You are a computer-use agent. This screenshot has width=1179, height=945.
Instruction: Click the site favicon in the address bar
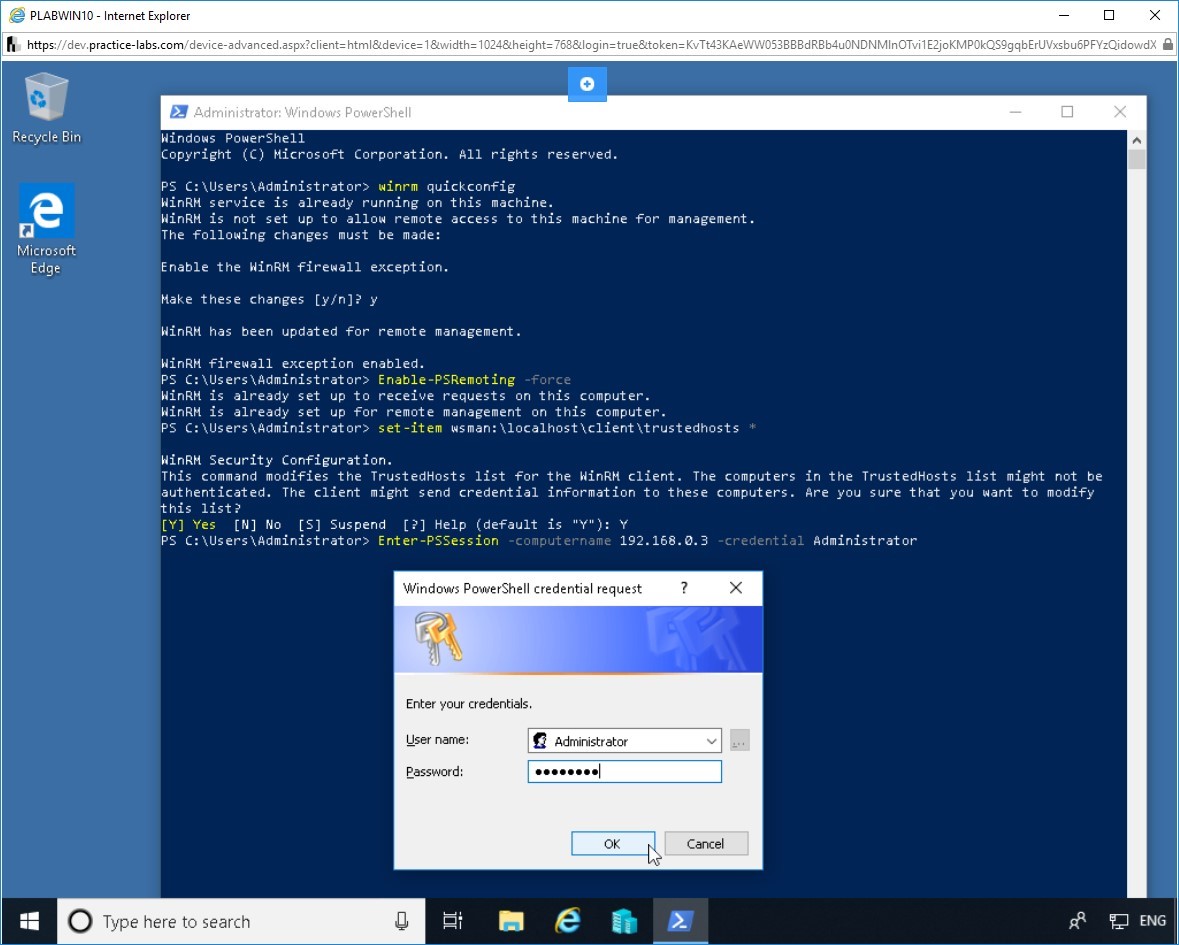[x=13, y=45]
